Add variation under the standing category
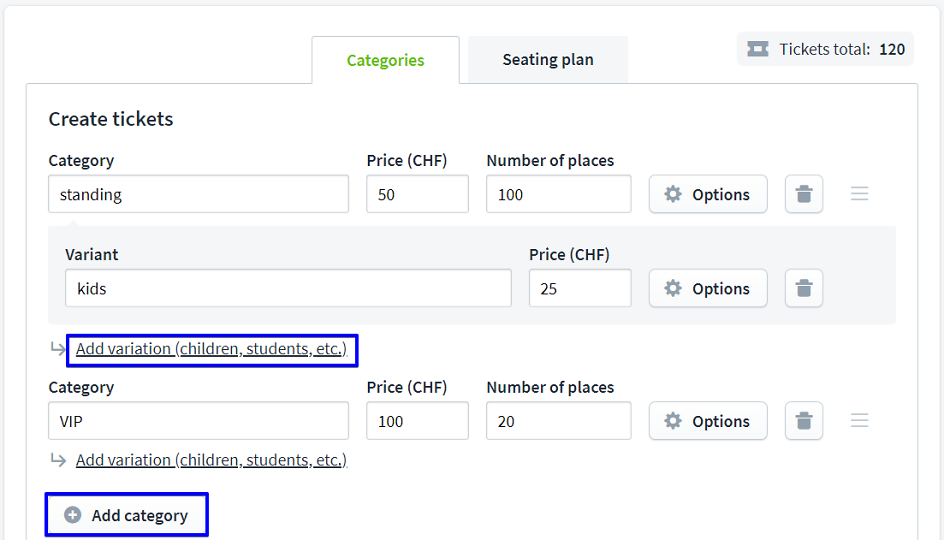This screenshot has width=944, height=540. pyautogui.click(x=211, y=350)
